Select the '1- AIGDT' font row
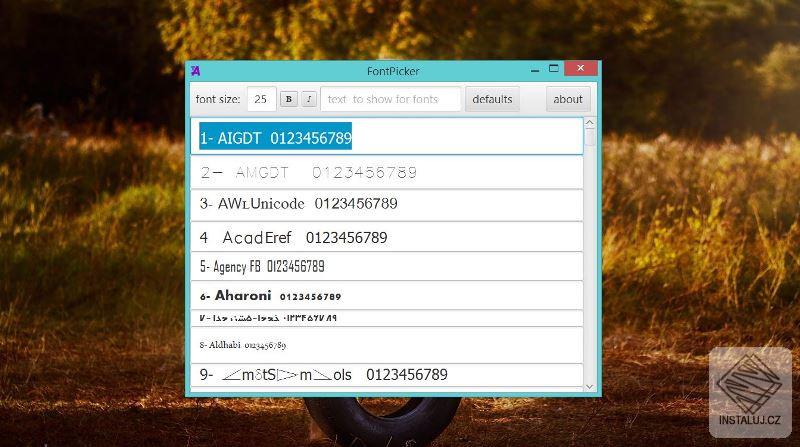Image resolution: width=800 pixels, height=447 pixels. (x=387, y=136)
